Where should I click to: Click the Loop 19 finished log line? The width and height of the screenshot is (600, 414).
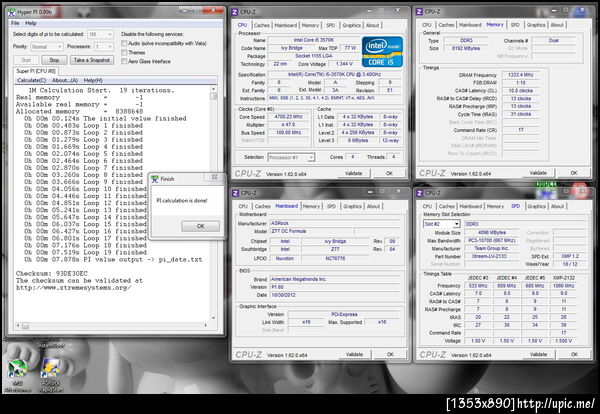click(x=86, y=253)
